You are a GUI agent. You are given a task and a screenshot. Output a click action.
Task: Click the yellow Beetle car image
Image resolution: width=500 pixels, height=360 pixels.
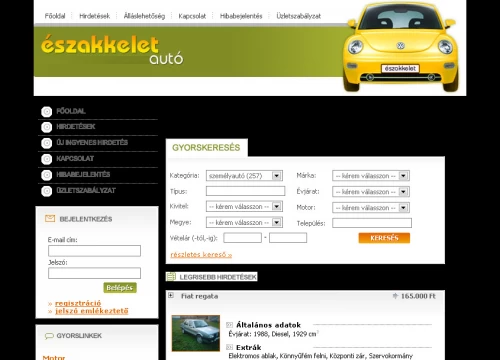point(401,47)
